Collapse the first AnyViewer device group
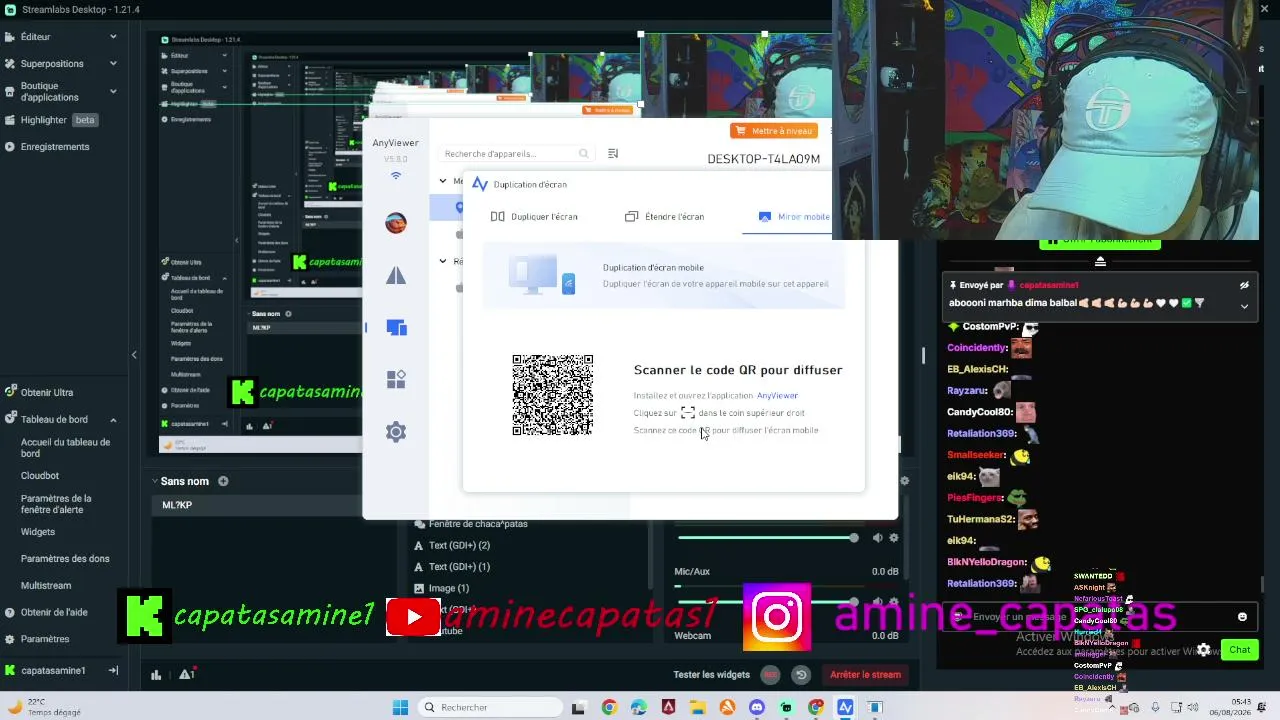 [443, 181]
